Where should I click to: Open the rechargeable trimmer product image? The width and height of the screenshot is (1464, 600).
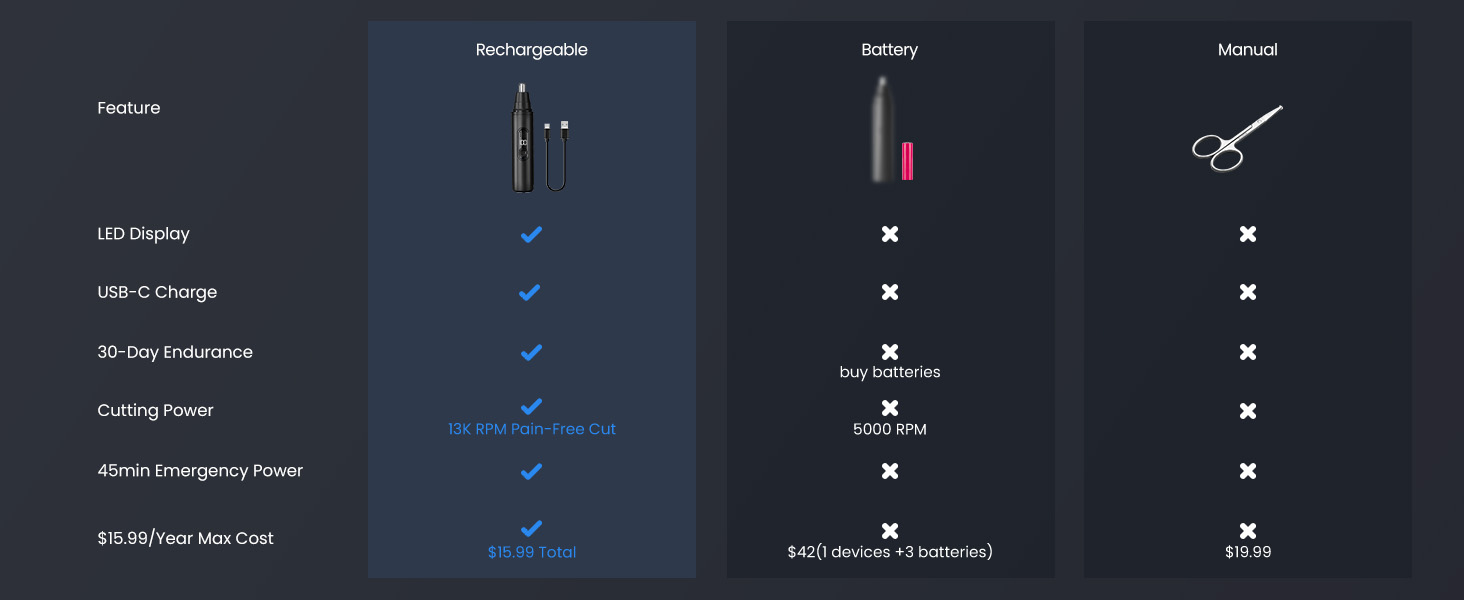pyautogui.click(x=539, y=137)
